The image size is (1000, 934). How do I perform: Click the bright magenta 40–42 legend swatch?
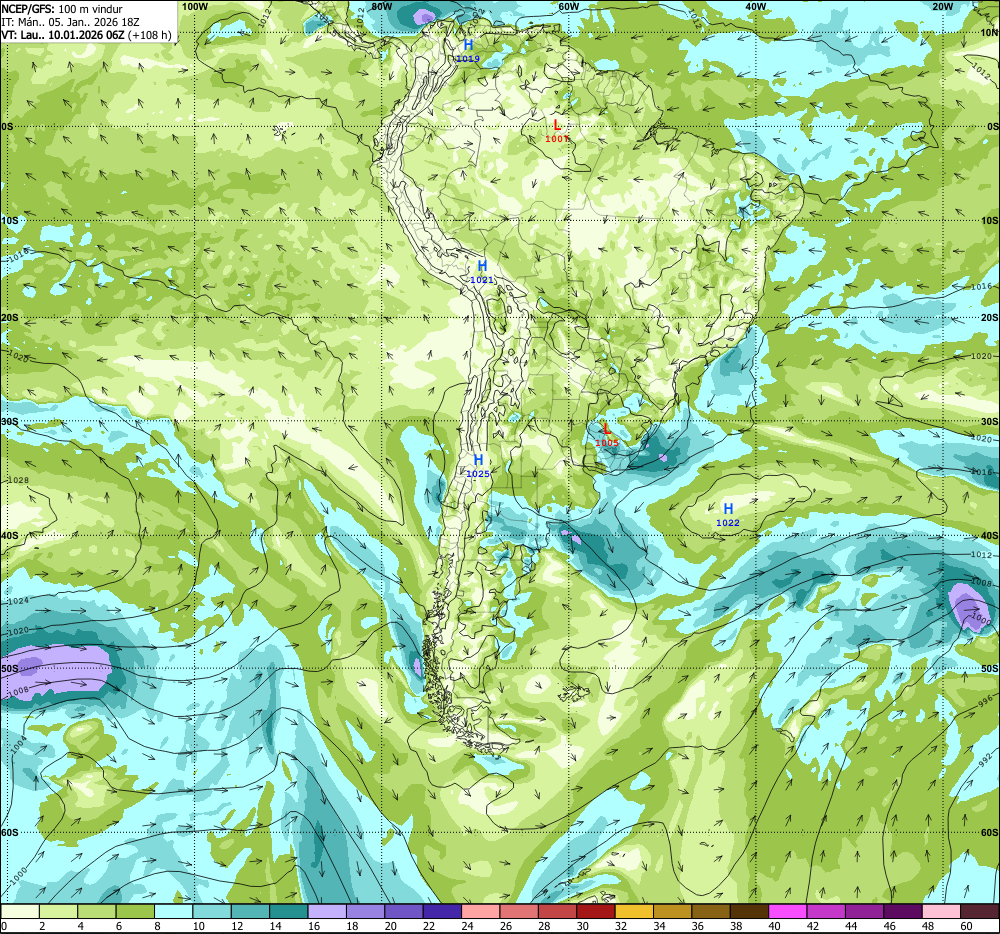(787, 912)
